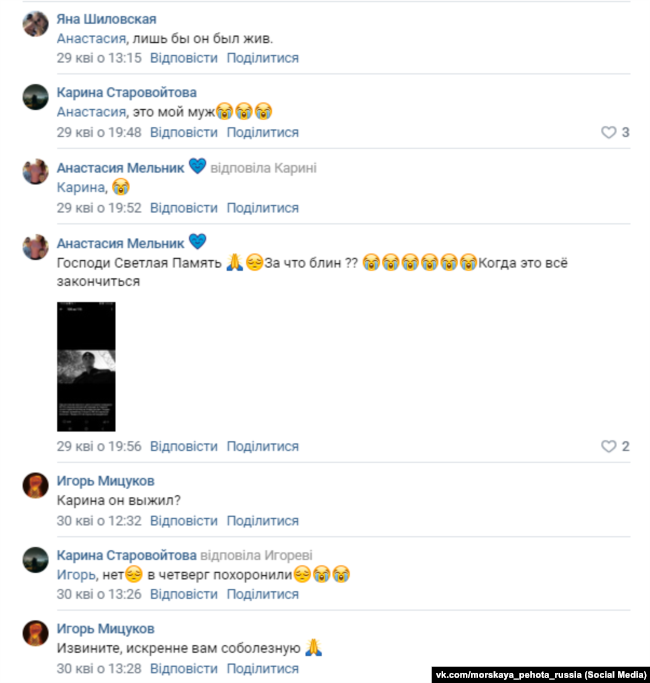Open Игорь Мицуков's avatar at 13:28 comment
This screenshot has height=683, width=650.
click(35, 633)
